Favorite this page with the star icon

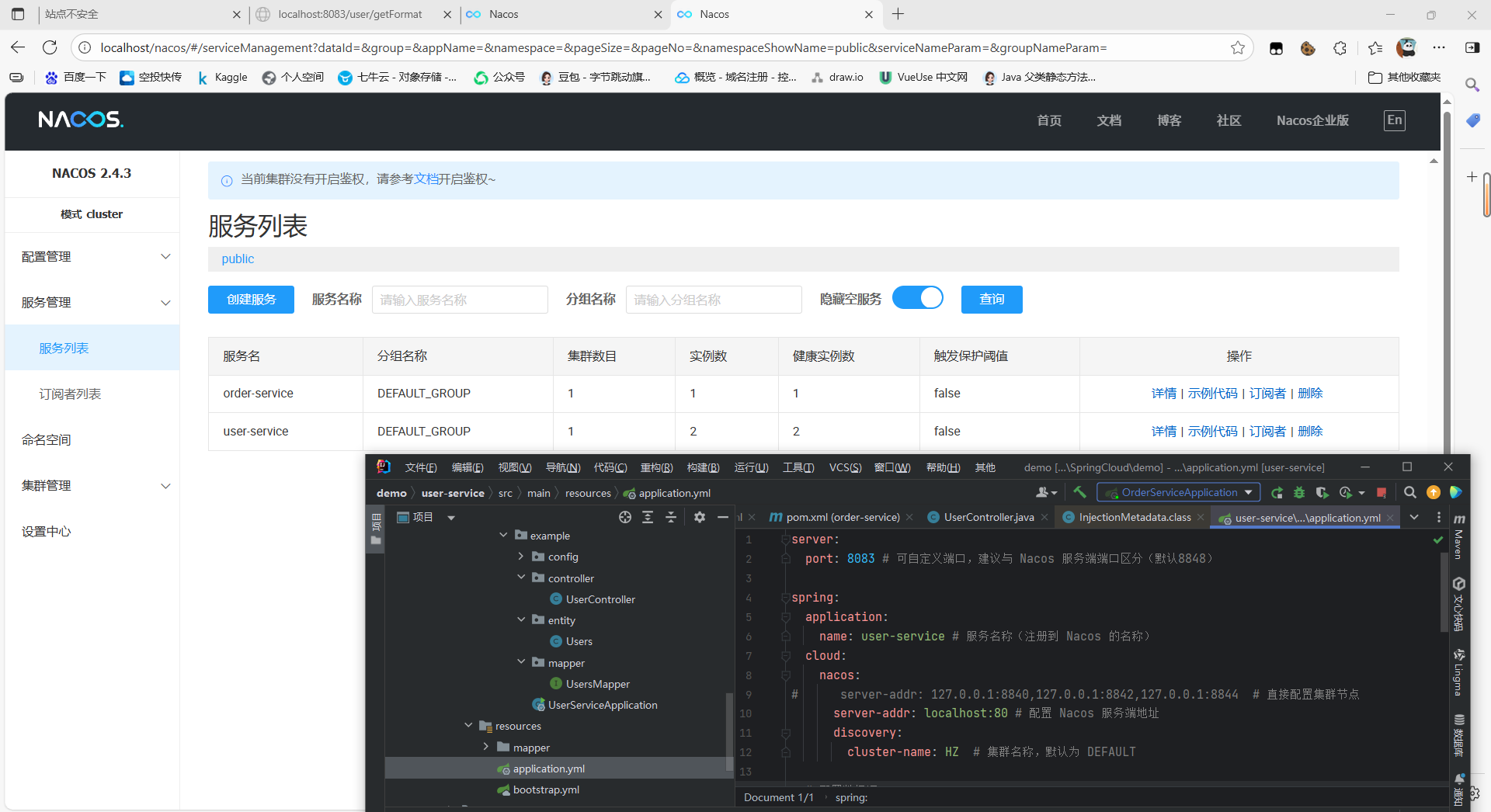(1238, 47)
